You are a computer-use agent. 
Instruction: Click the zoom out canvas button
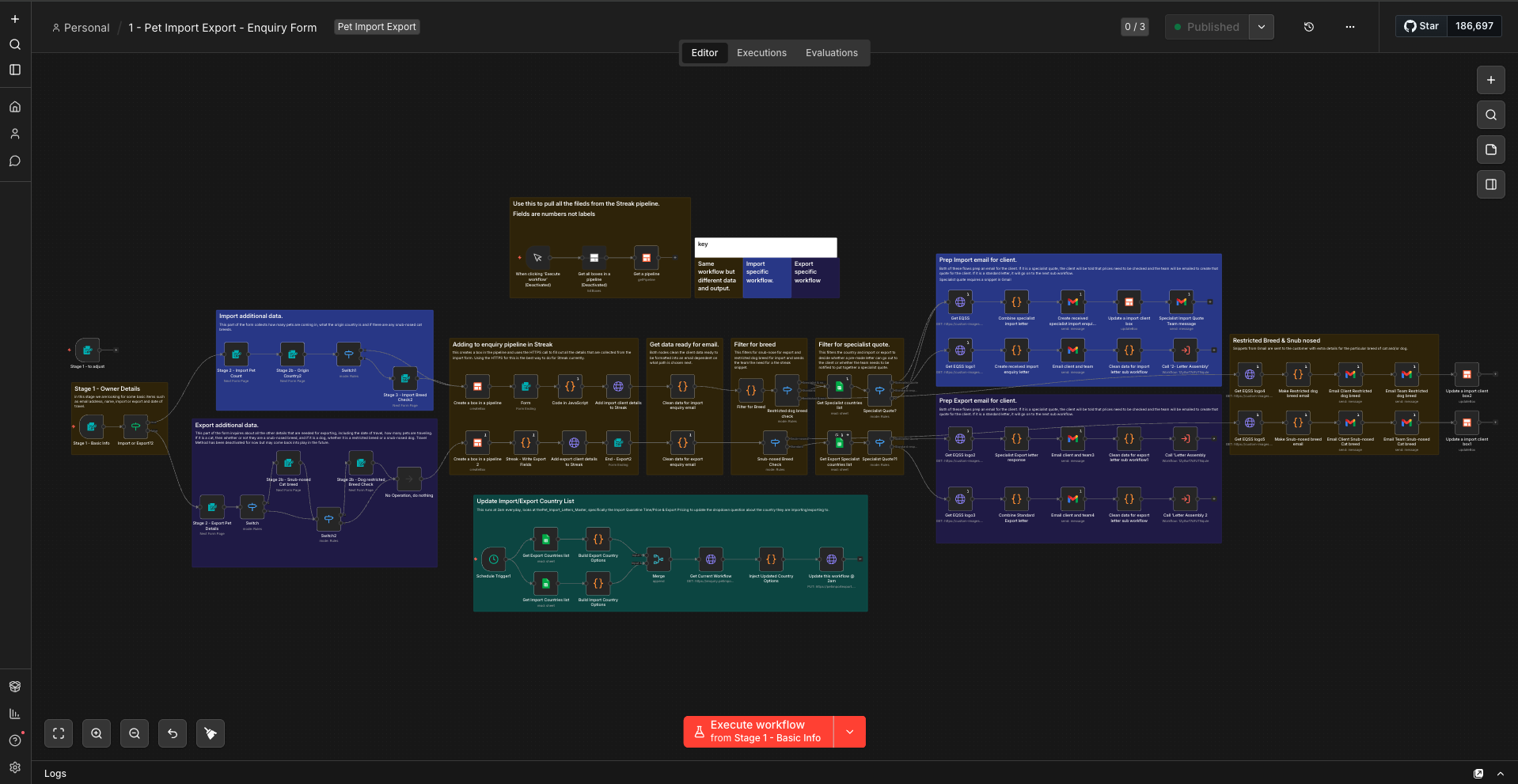point(135,733)
